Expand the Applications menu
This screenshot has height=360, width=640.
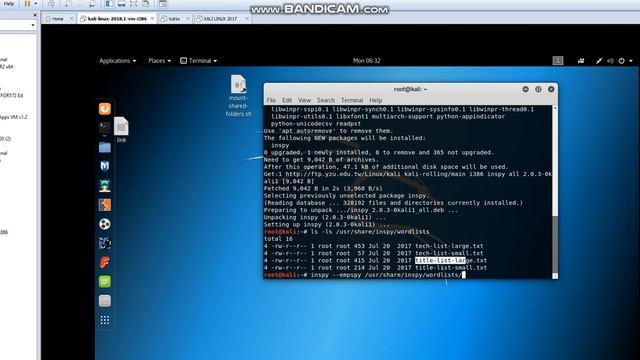tap(118, 61)
